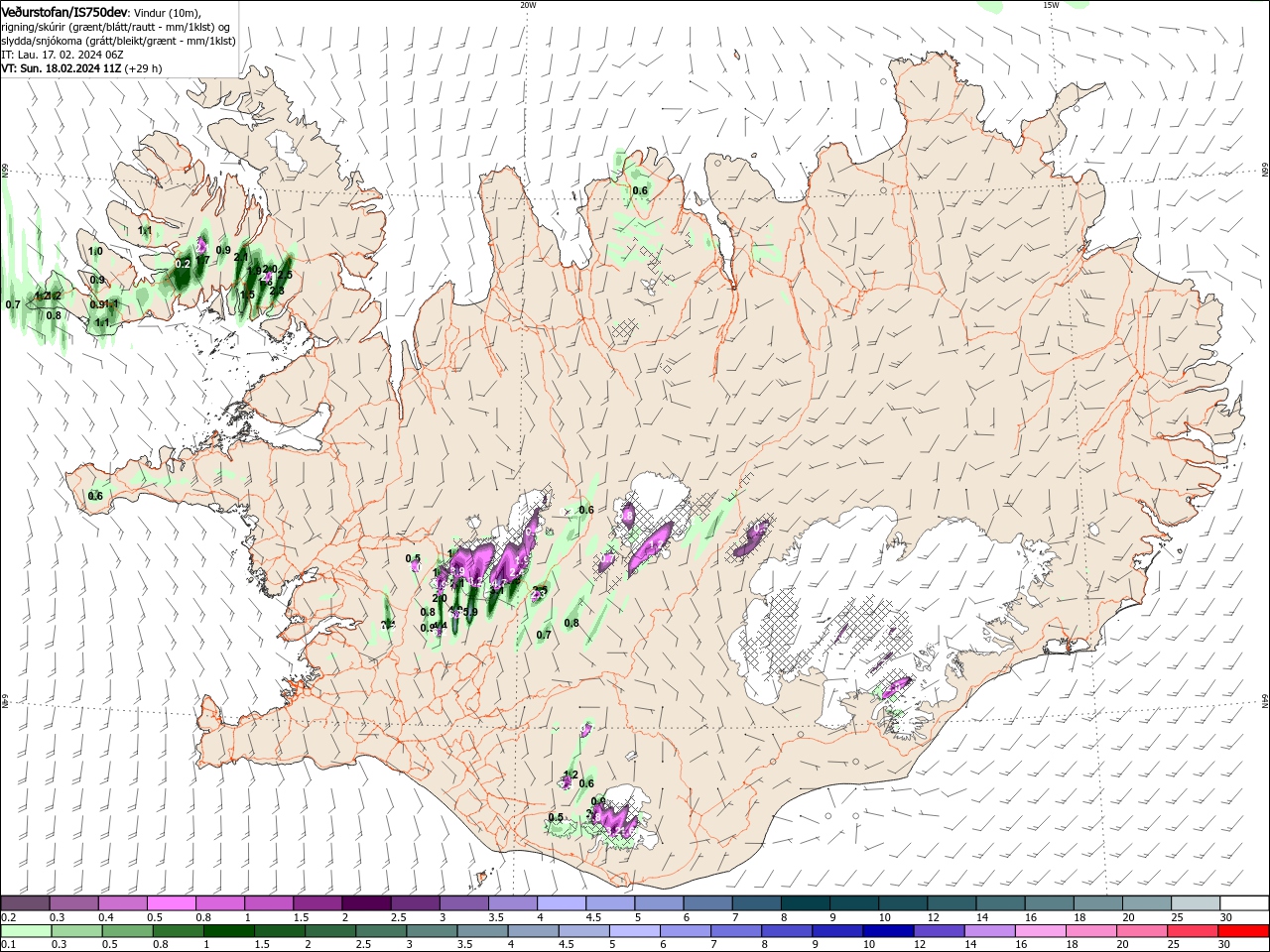
Task: Click the legend text slydda/snjókoma line
Action: pos(118,41)
